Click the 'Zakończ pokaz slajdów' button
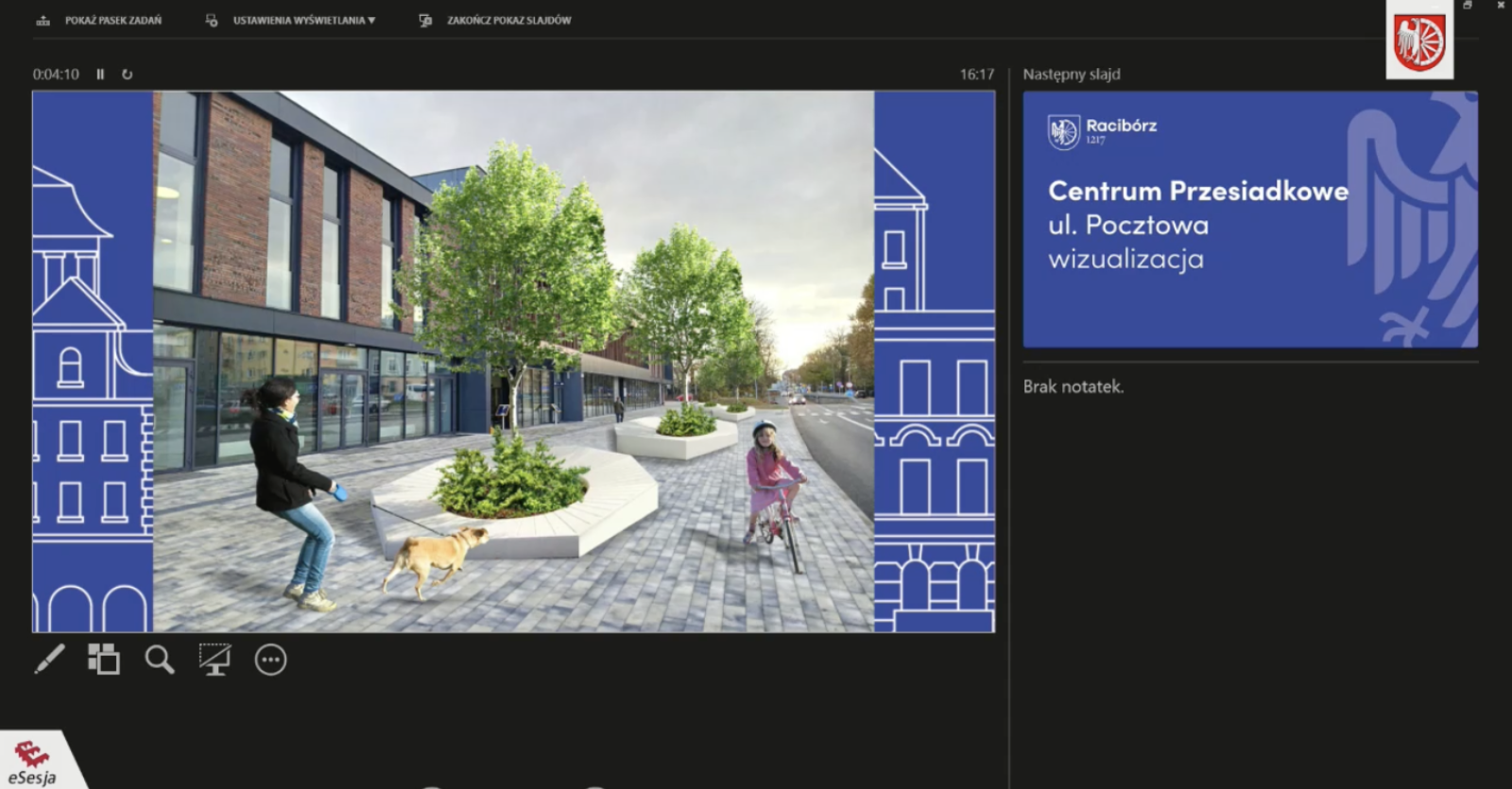The image size is (1512, 789). coord(508,20)
